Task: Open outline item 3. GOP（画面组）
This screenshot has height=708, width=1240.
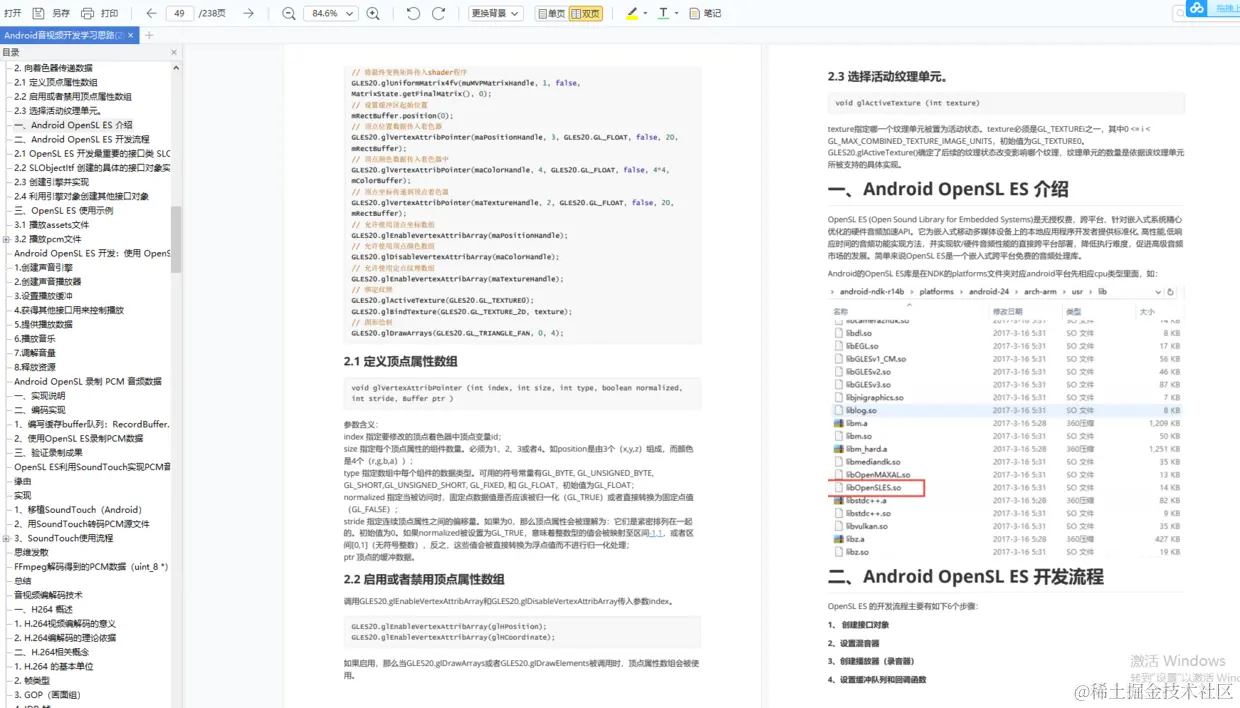Action: click(x=47, y=695)
